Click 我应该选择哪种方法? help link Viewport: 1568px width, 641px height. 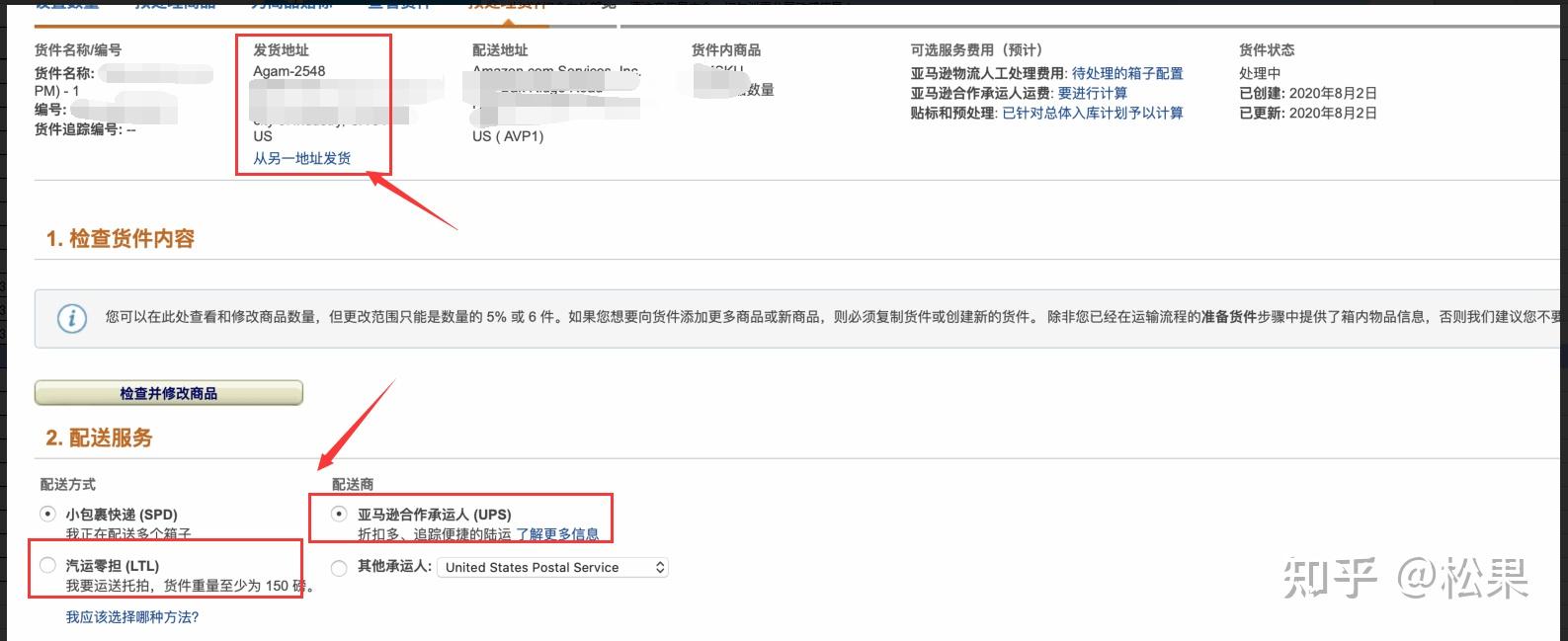pos(132,616)
